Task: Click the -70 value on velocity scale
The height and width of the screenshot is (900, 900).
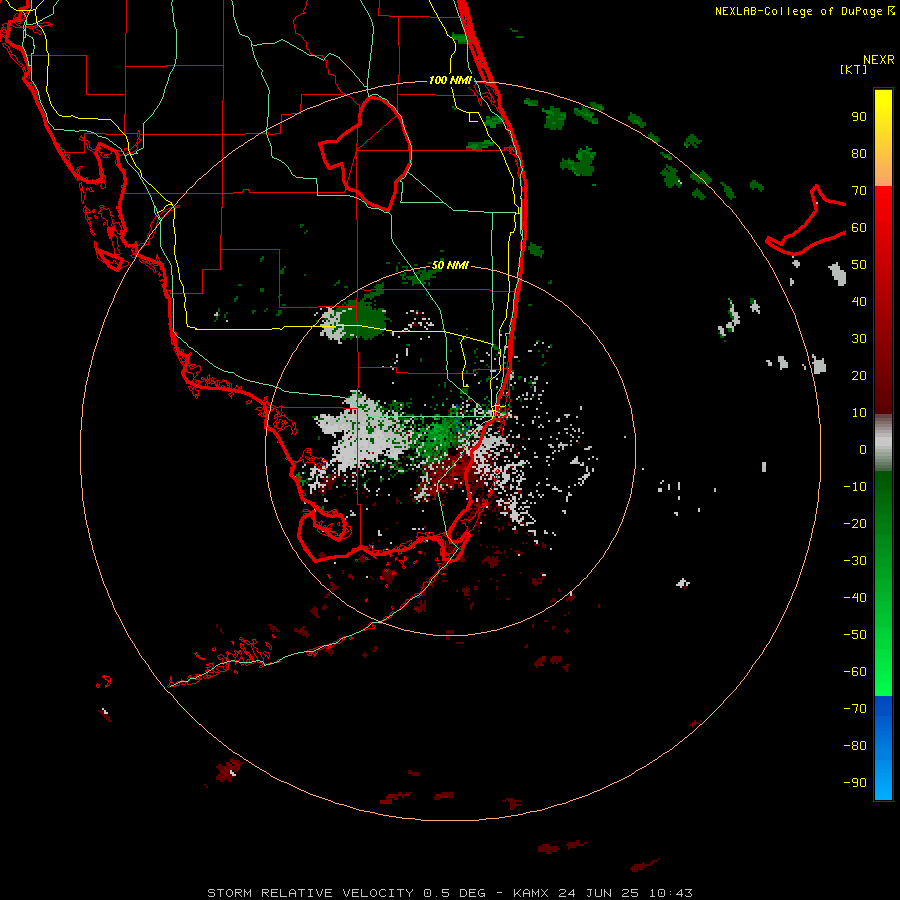Action: pos(855,709)
